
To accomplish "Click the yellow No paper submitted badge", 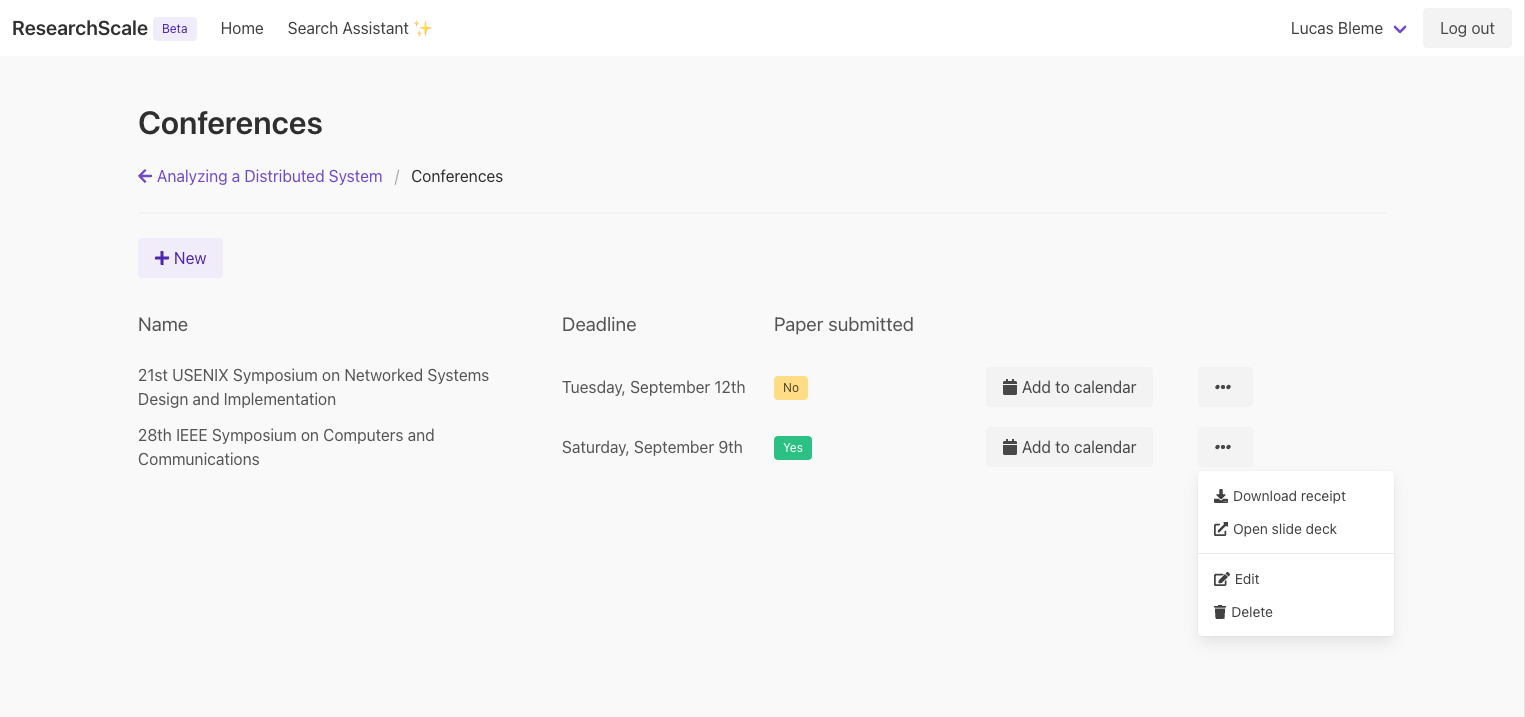I will click(x=791, y=387).
